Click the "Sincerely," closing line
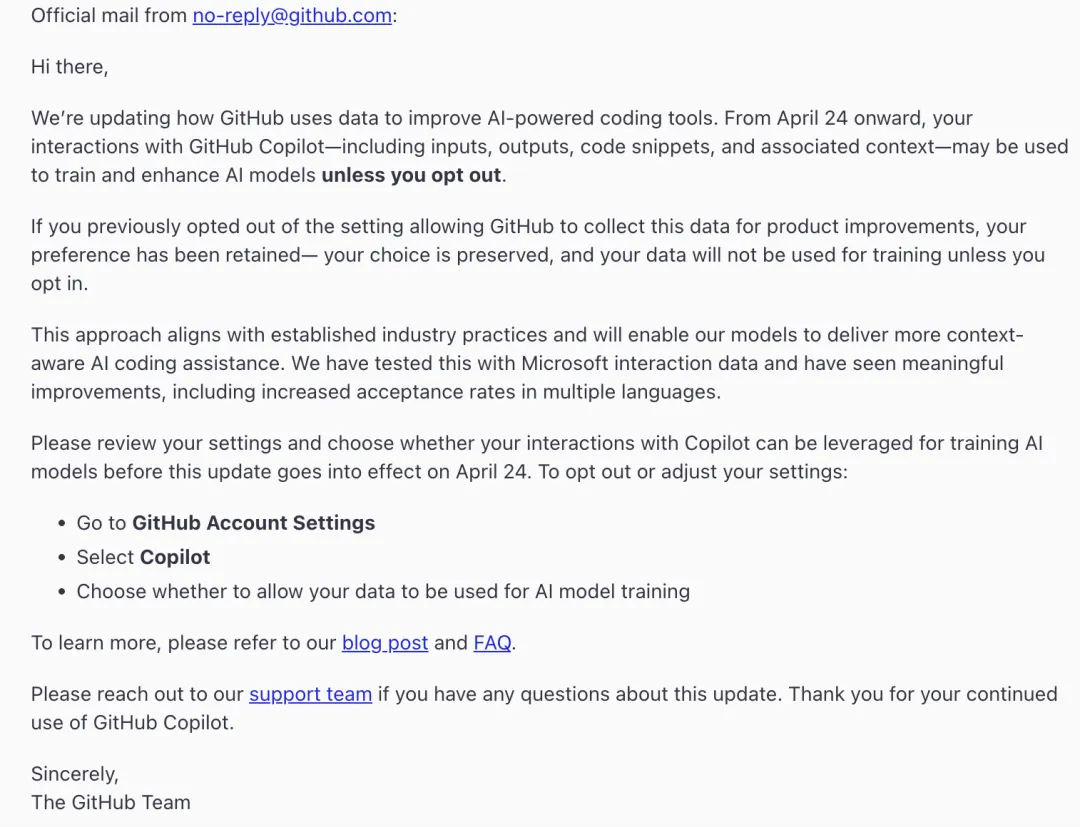Screen dimensions: 1080x827 (x=75, y=774)
